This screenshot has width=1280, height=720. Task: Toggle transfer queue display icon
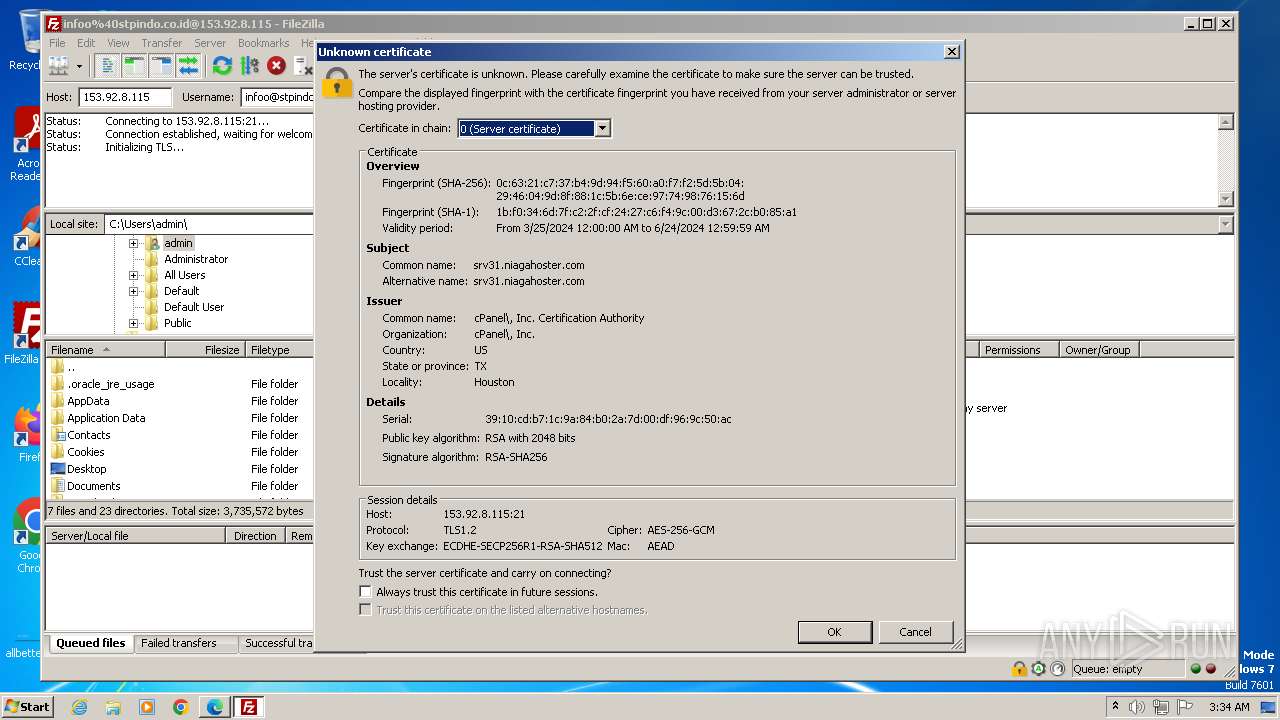(x=188, y=66)
